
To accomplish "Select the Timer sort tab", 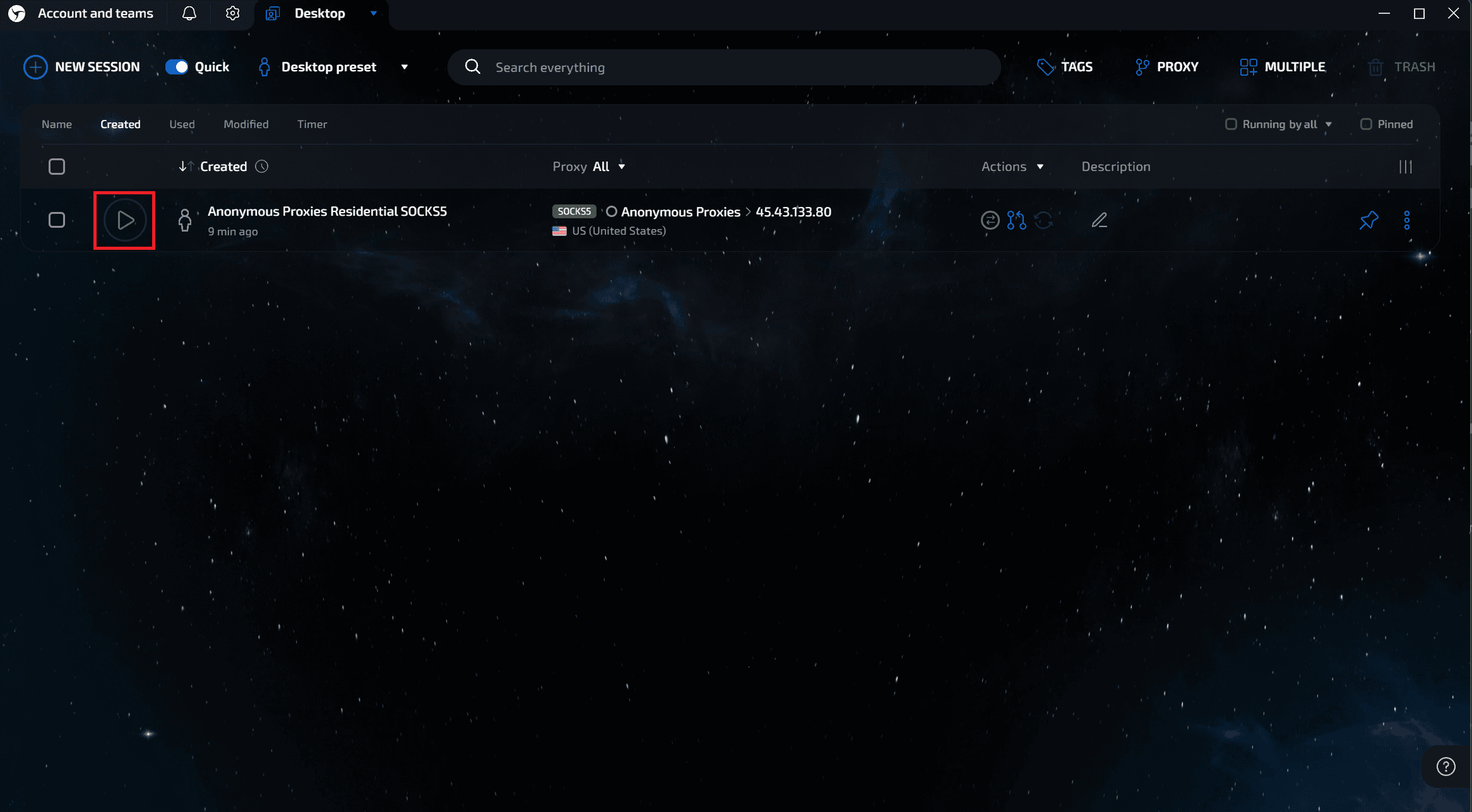I will (x=312, y=124).
